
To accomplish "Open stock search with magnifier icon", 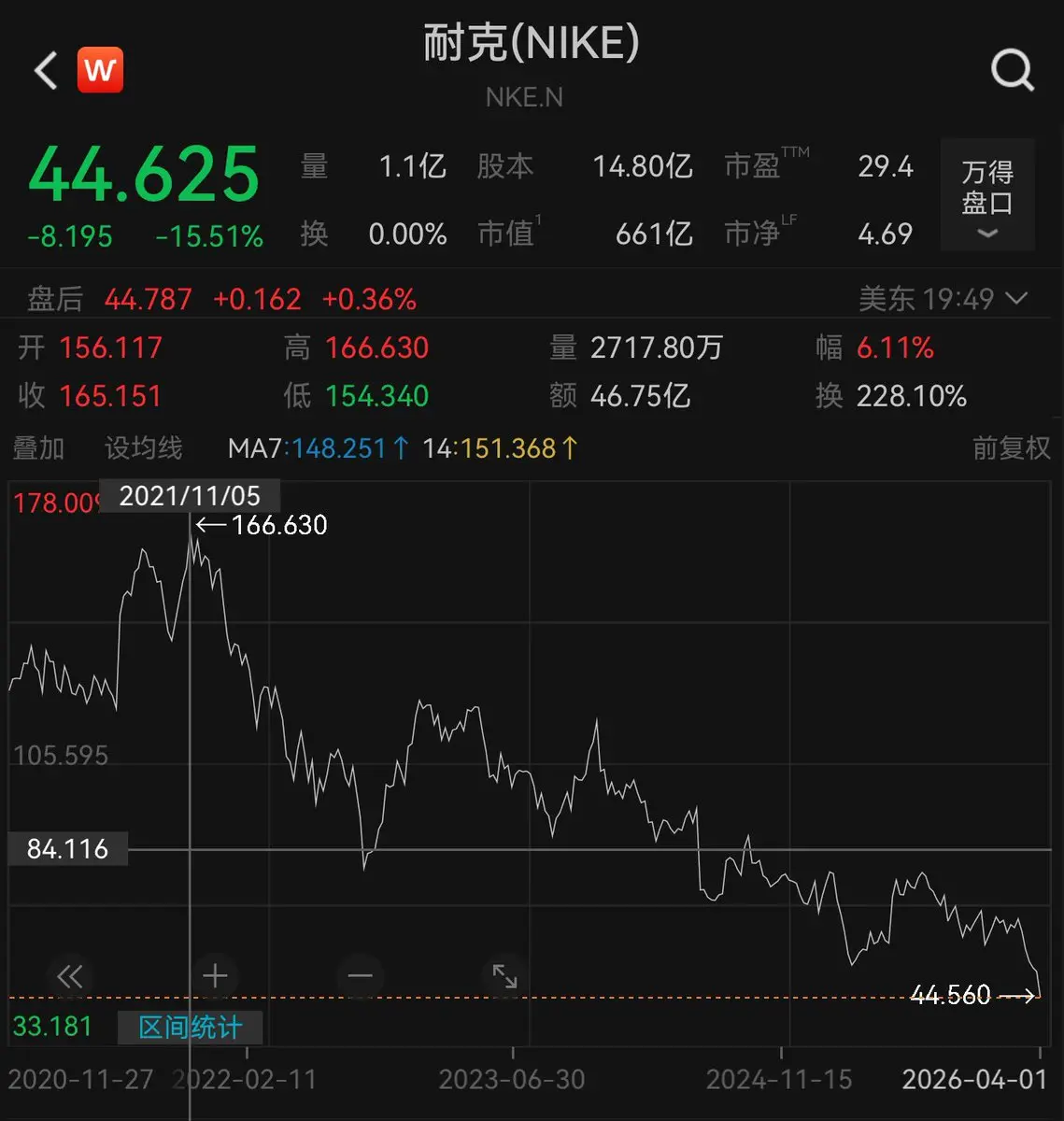I will tap(1013, 69).
